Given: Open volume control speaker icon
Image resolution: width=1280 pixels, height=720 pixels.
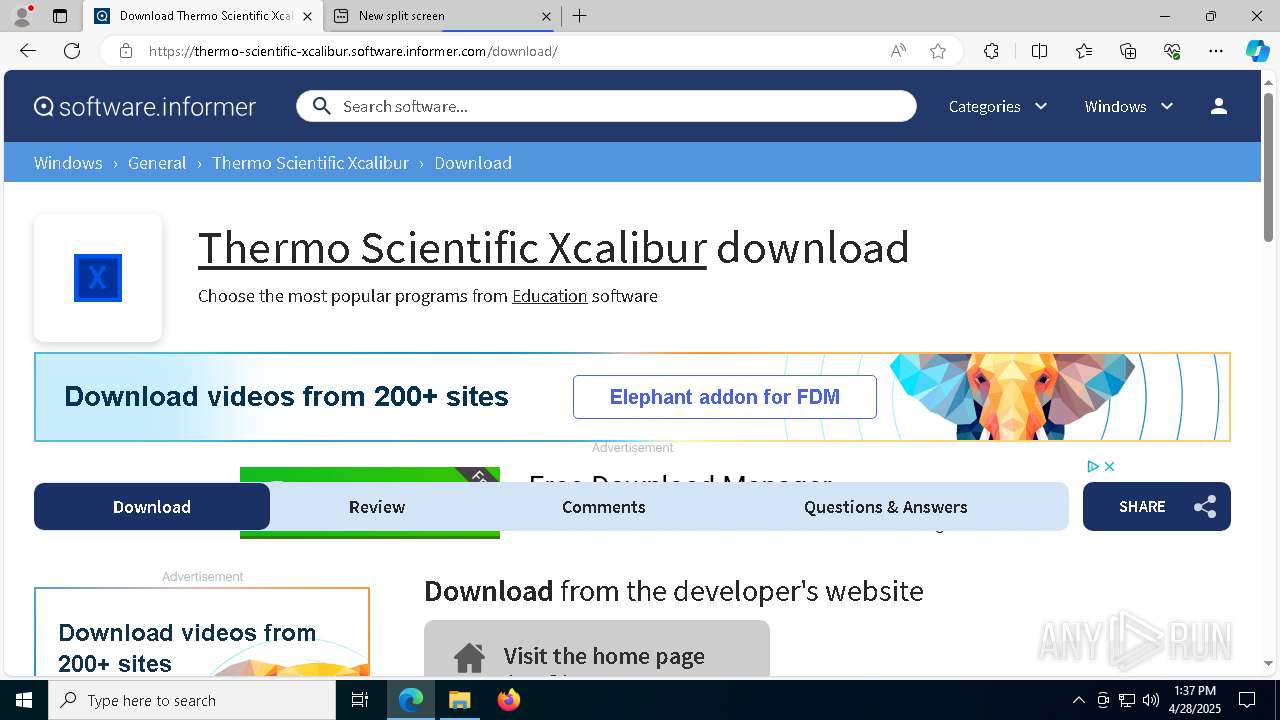Looking at the screenshot, I should tap(1151, 700).
